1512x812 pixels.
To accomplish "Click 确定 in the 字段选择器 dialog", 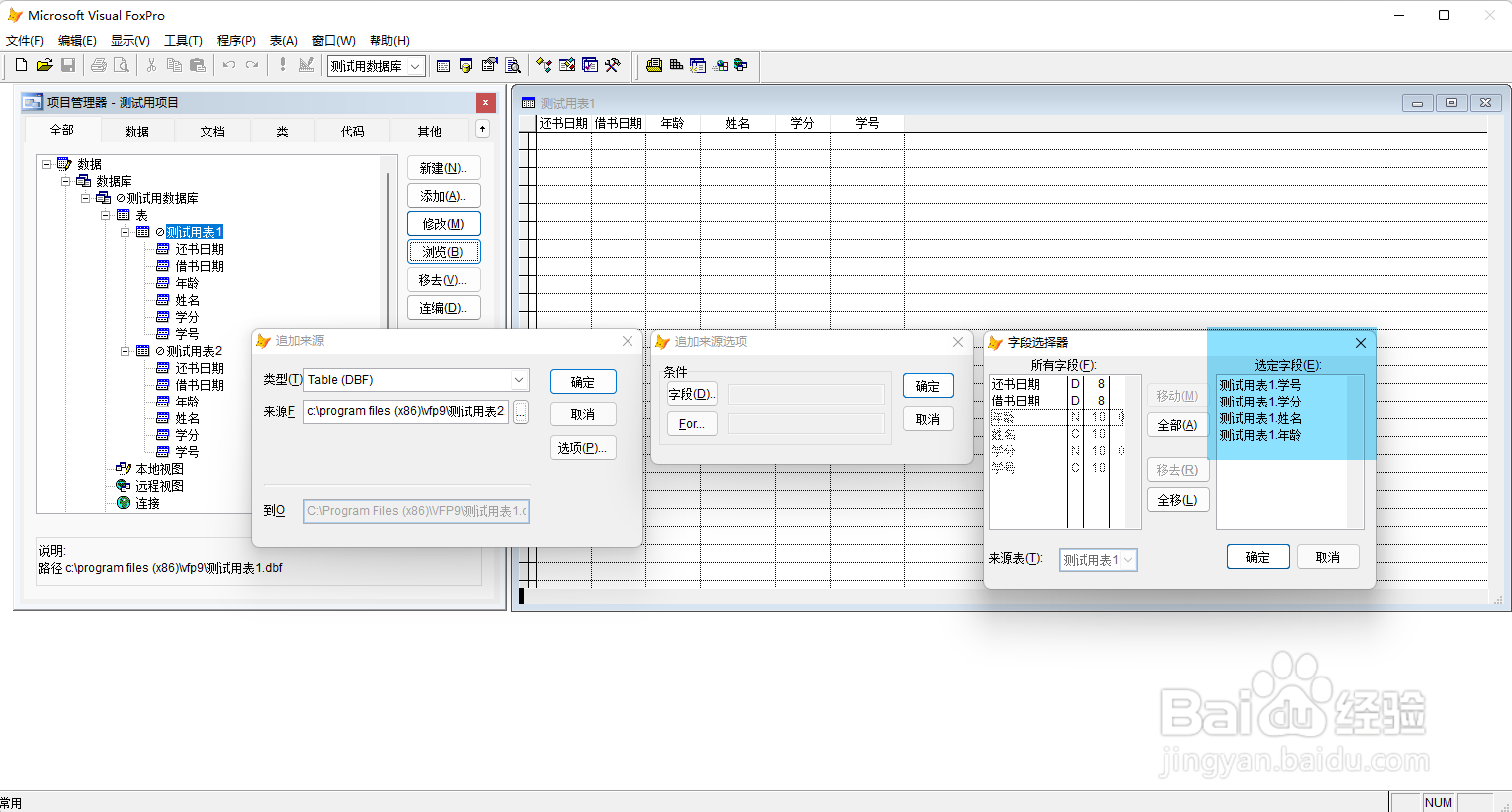I will coord(1258,557).
